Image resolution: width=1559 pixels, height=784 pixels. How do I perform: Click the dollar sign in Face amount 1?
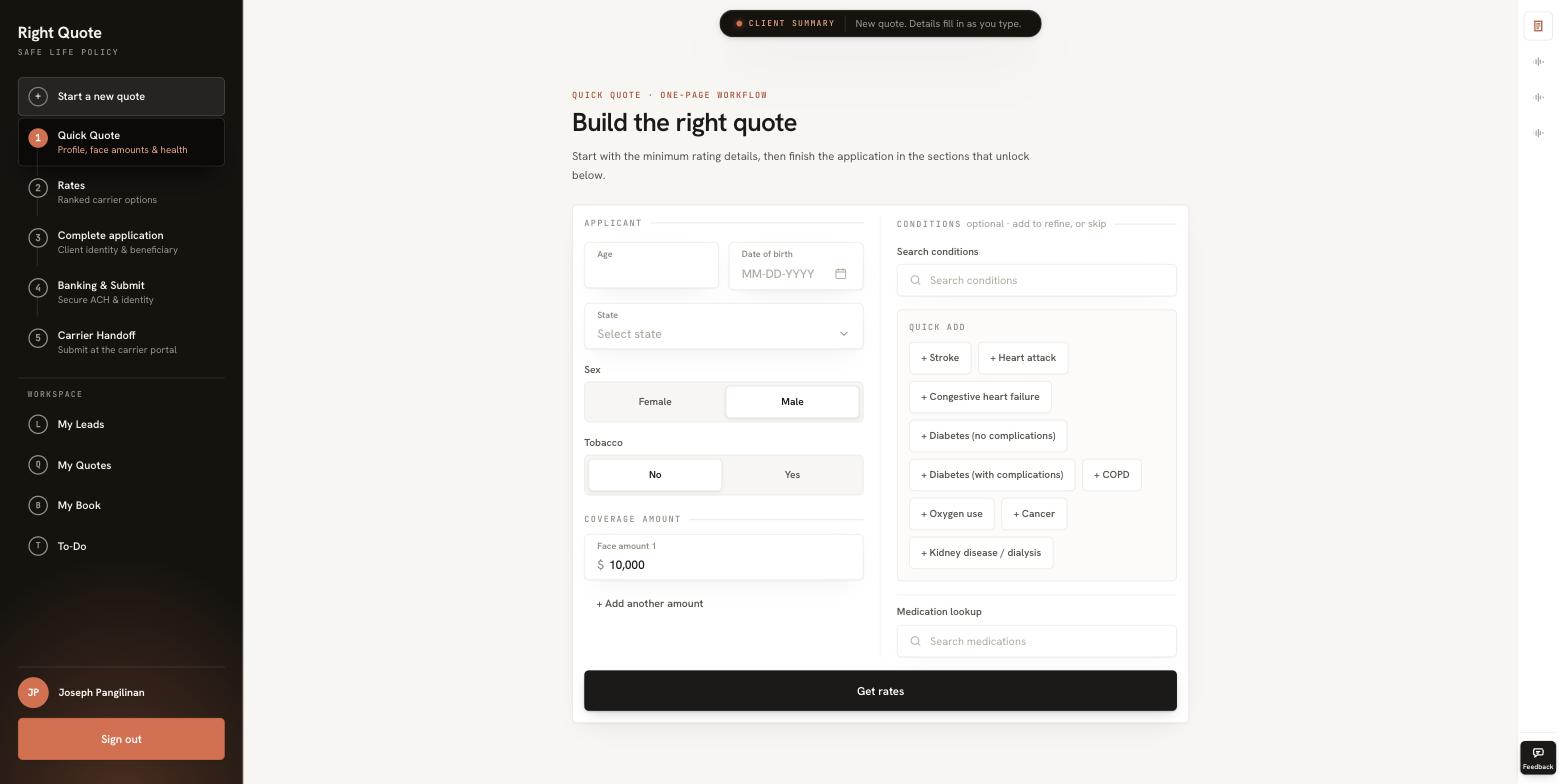(600, 565)
